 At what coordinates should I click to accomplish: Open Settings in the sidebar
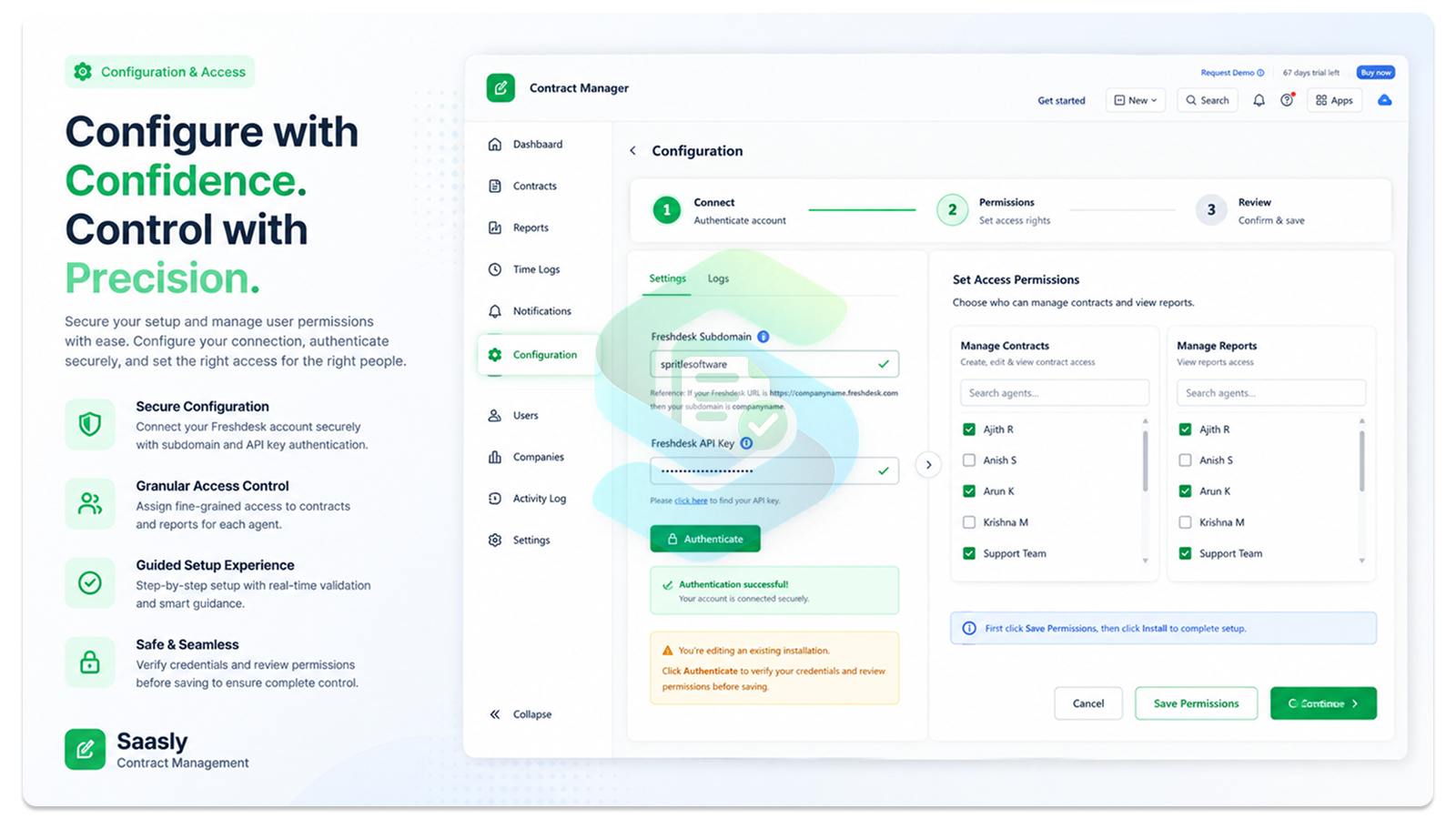pyautogui.click(x=520, y=540)
